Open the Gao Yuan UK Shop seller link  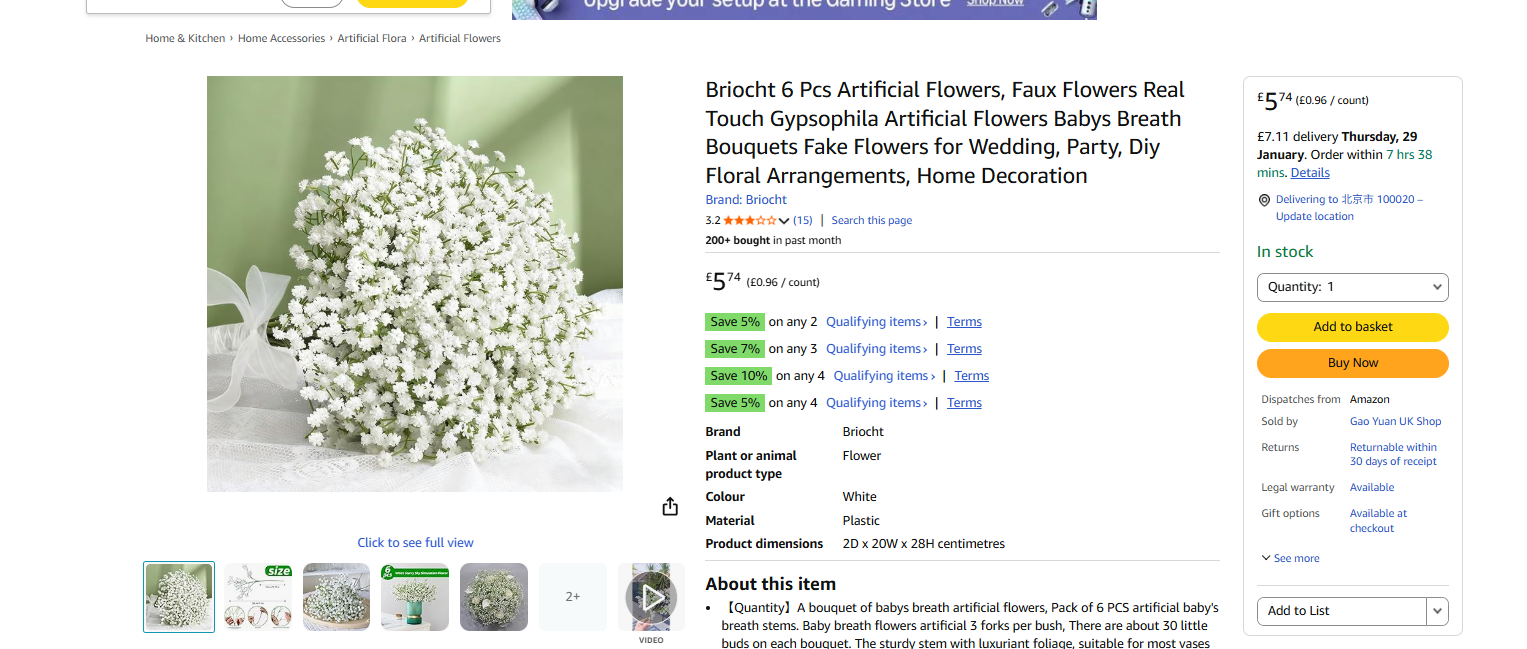tap(1395, 422)
